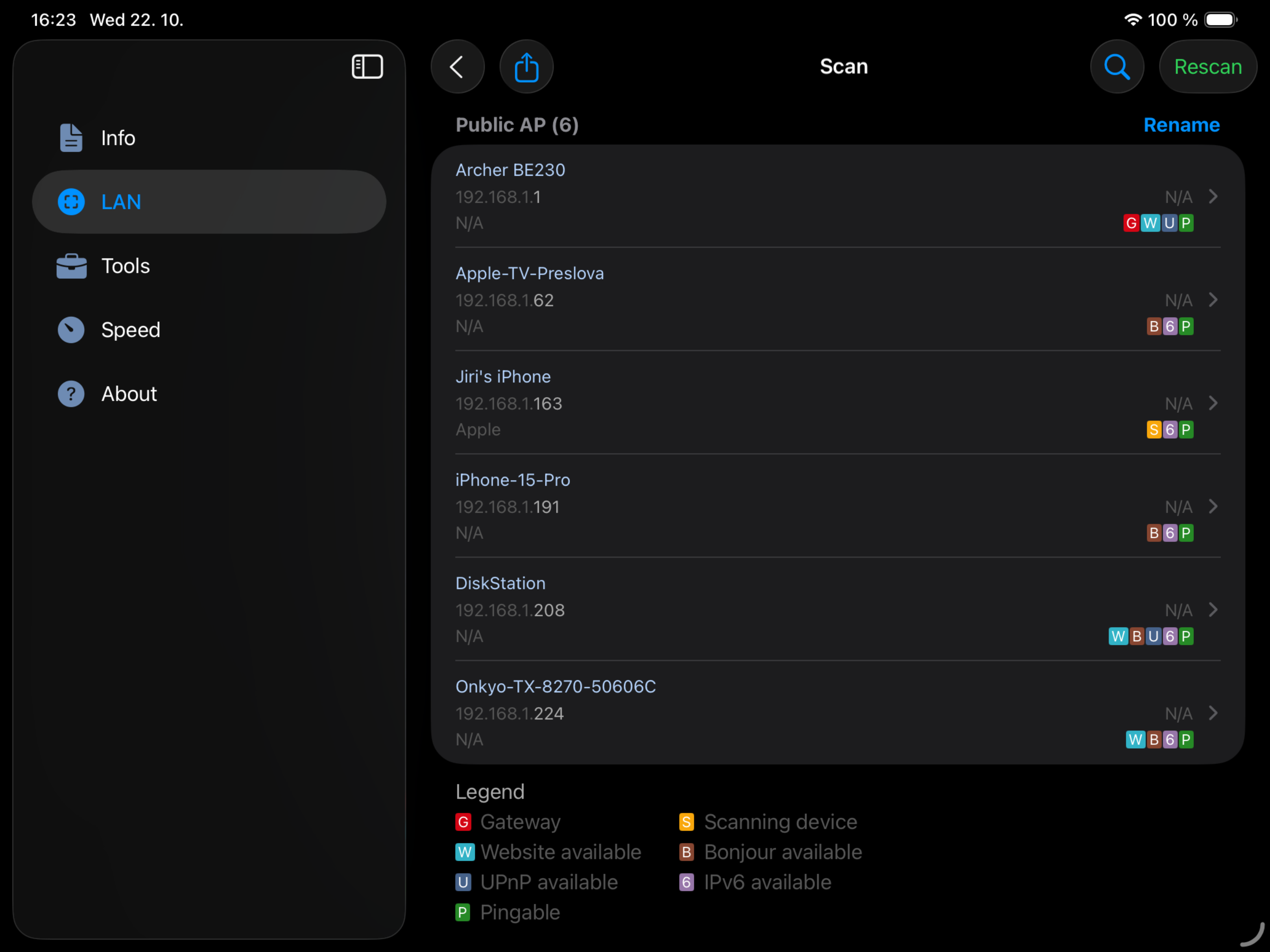Click the status bar clock 16:23
The height and width of the screenshot is (952, 1270).
coord(54,20)
